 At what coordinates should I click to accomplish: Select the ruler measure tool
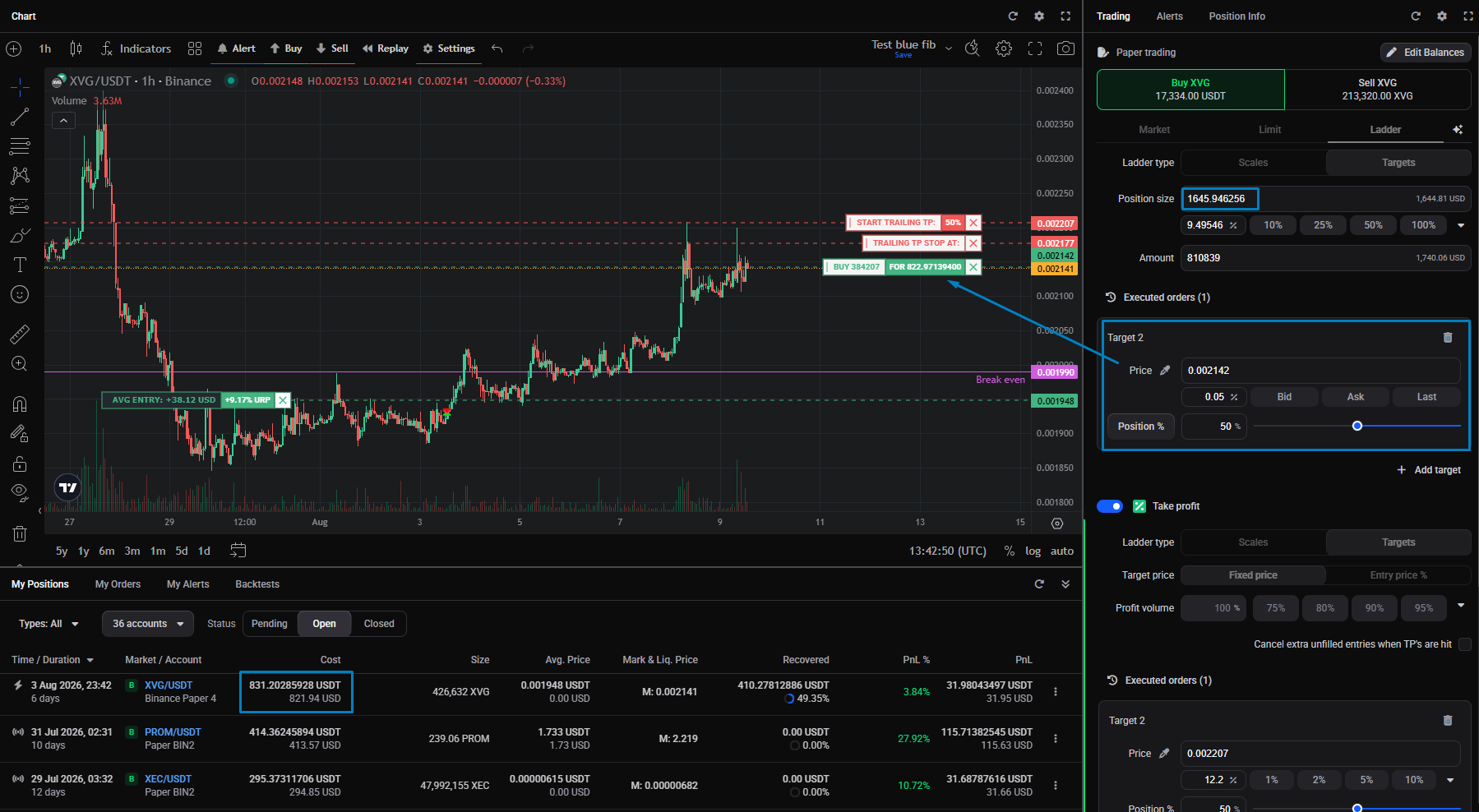20,334
